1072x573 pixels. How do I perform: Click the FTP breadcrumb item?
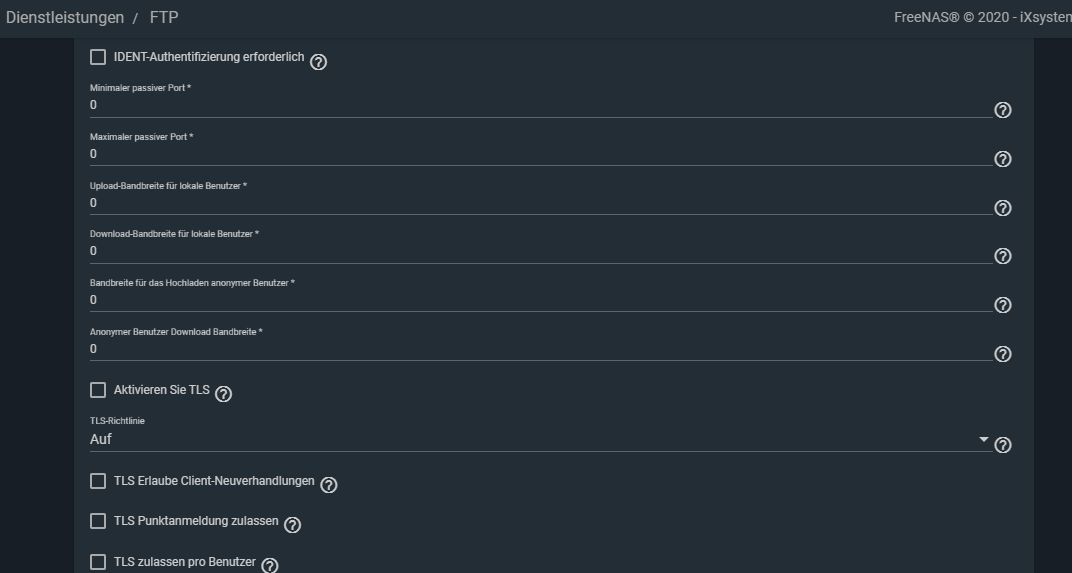click(x=164, y=17)
